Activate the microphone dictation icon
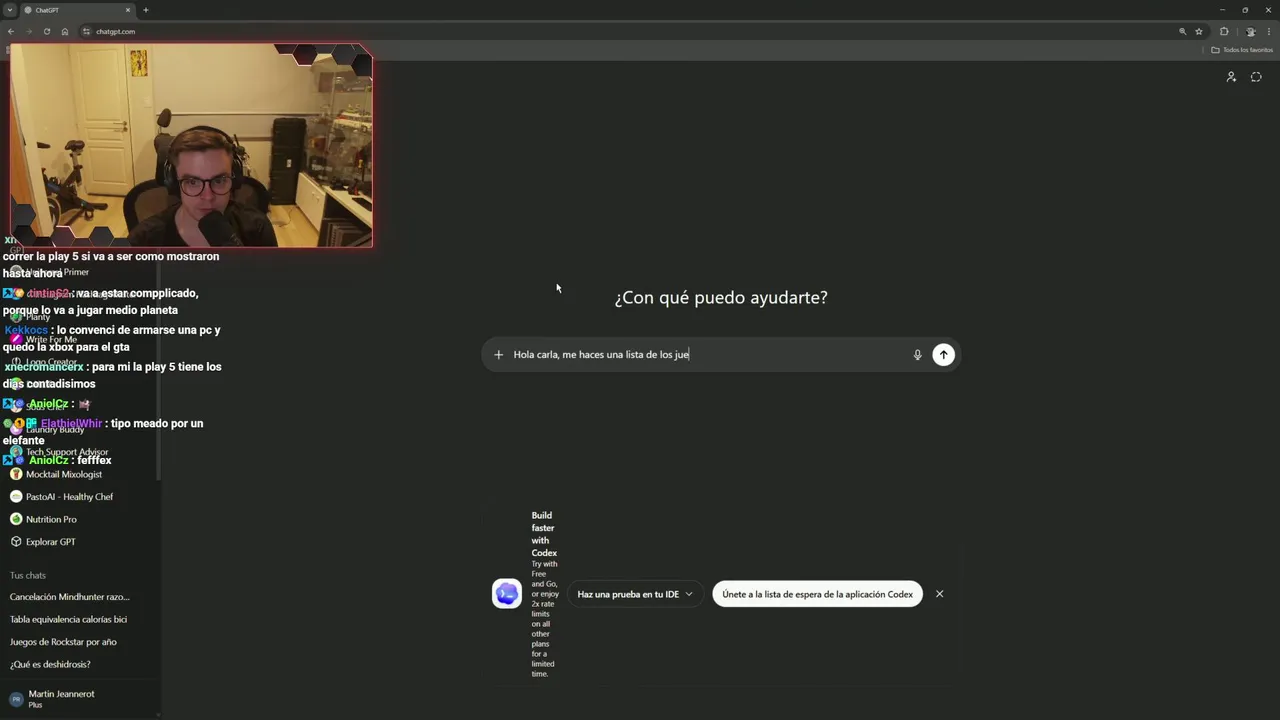Screen dimensions: 1280x720 (917, 354)
